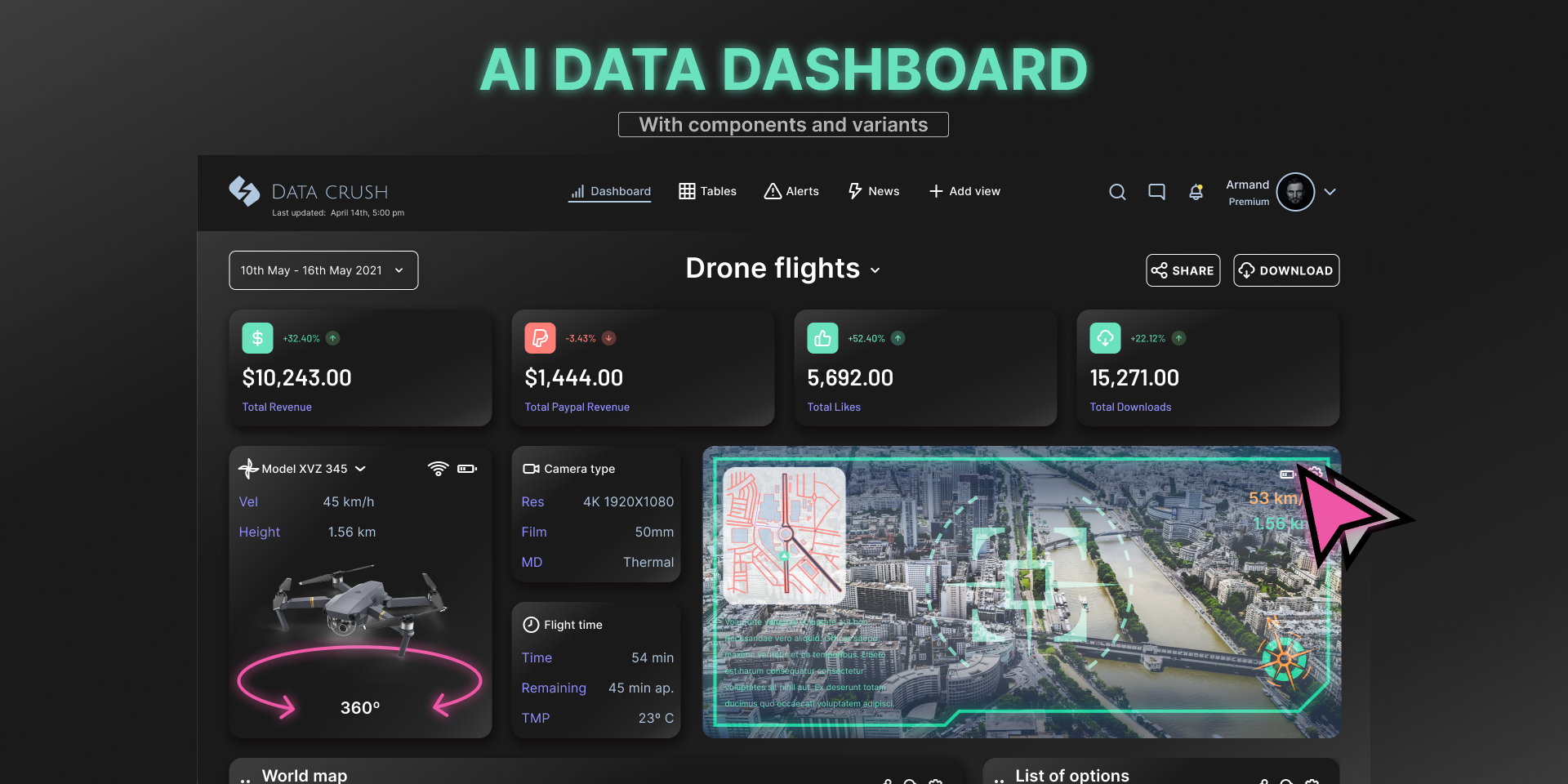The image size is (1568, 784).
Task: Switch to the Tables tab
Action: tap(707, 191)
